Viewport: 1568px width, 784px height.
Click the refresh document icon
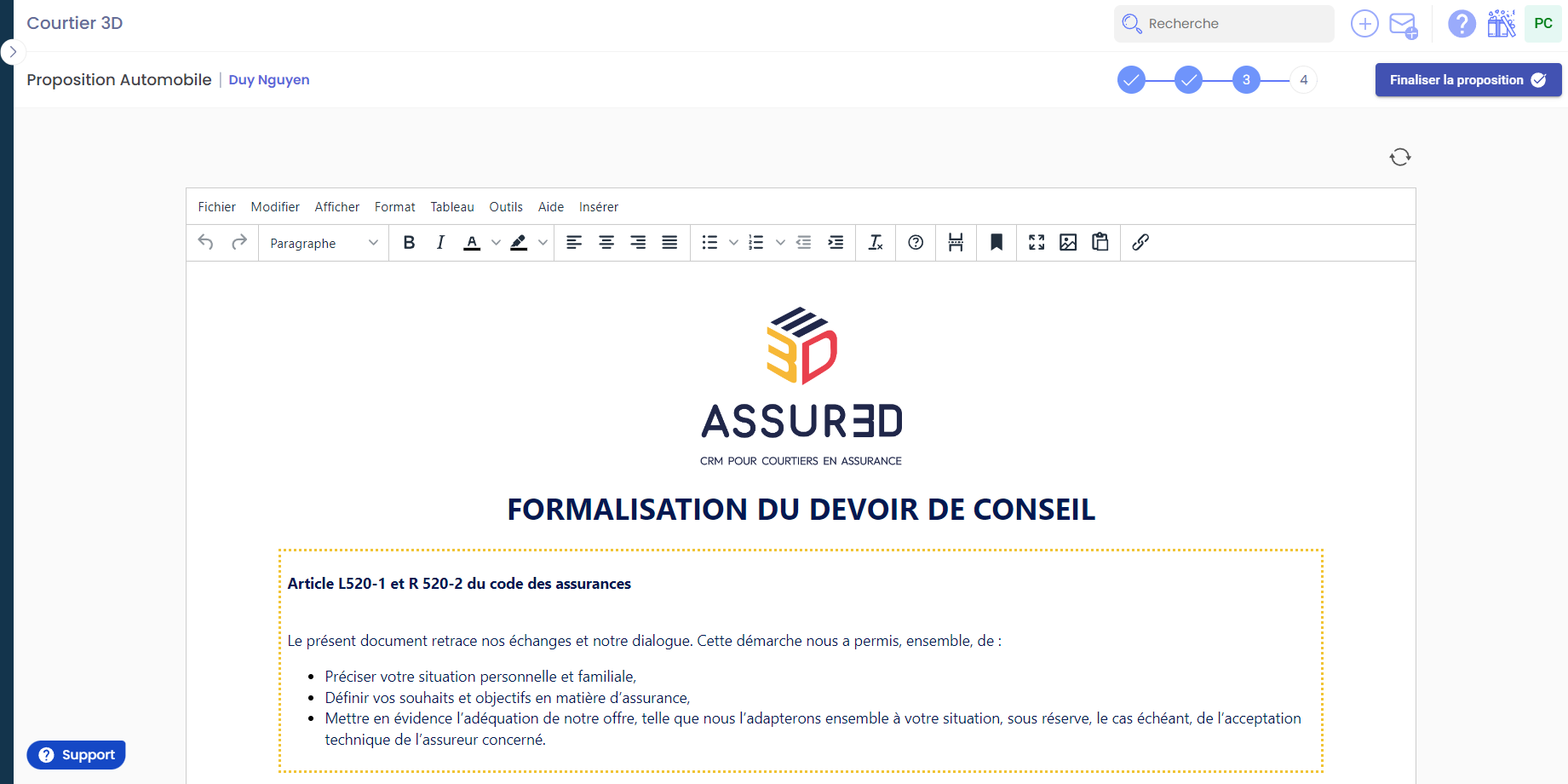(1400, 157)
